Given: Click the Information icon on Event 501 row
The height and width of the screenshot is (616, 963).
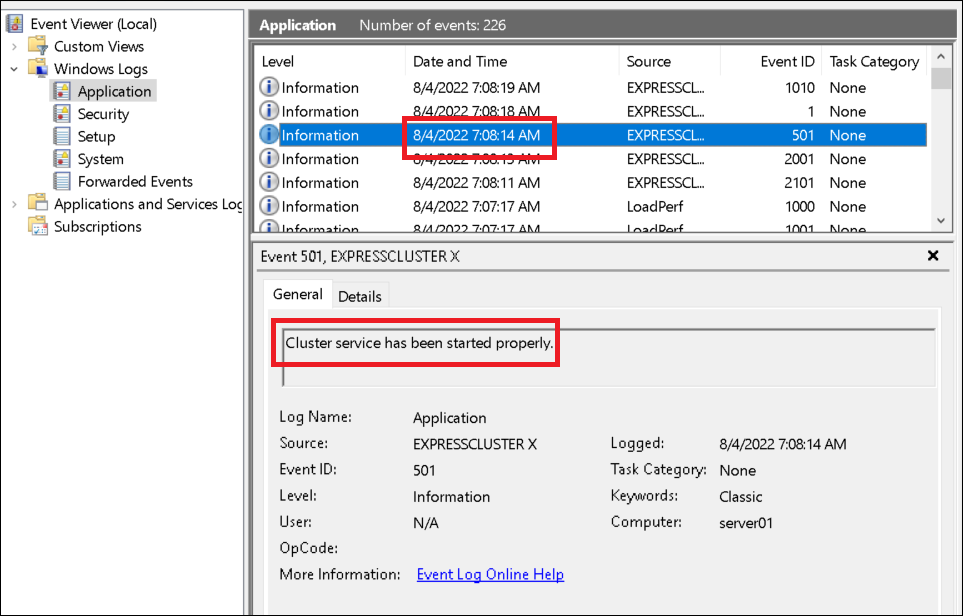Looking at the screenshot, I should click(268, 134).
